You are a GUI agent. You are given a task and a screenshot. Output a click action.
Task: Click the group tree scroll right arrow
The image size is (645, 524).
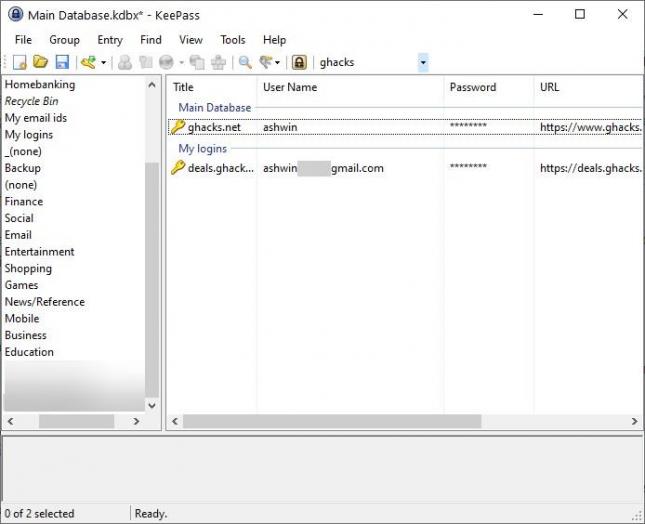[x=136, y=421]
